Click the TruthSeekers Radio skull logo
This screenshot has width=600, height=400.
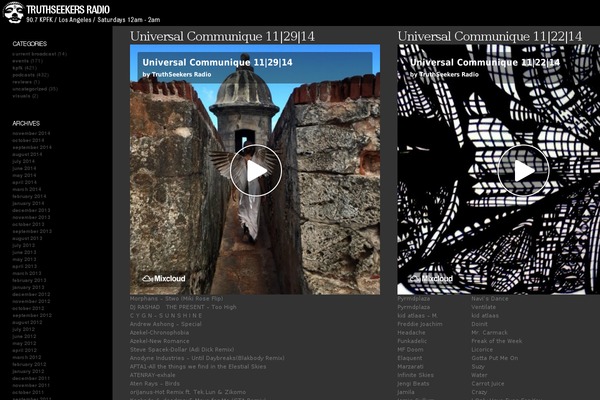click(13, 12)
